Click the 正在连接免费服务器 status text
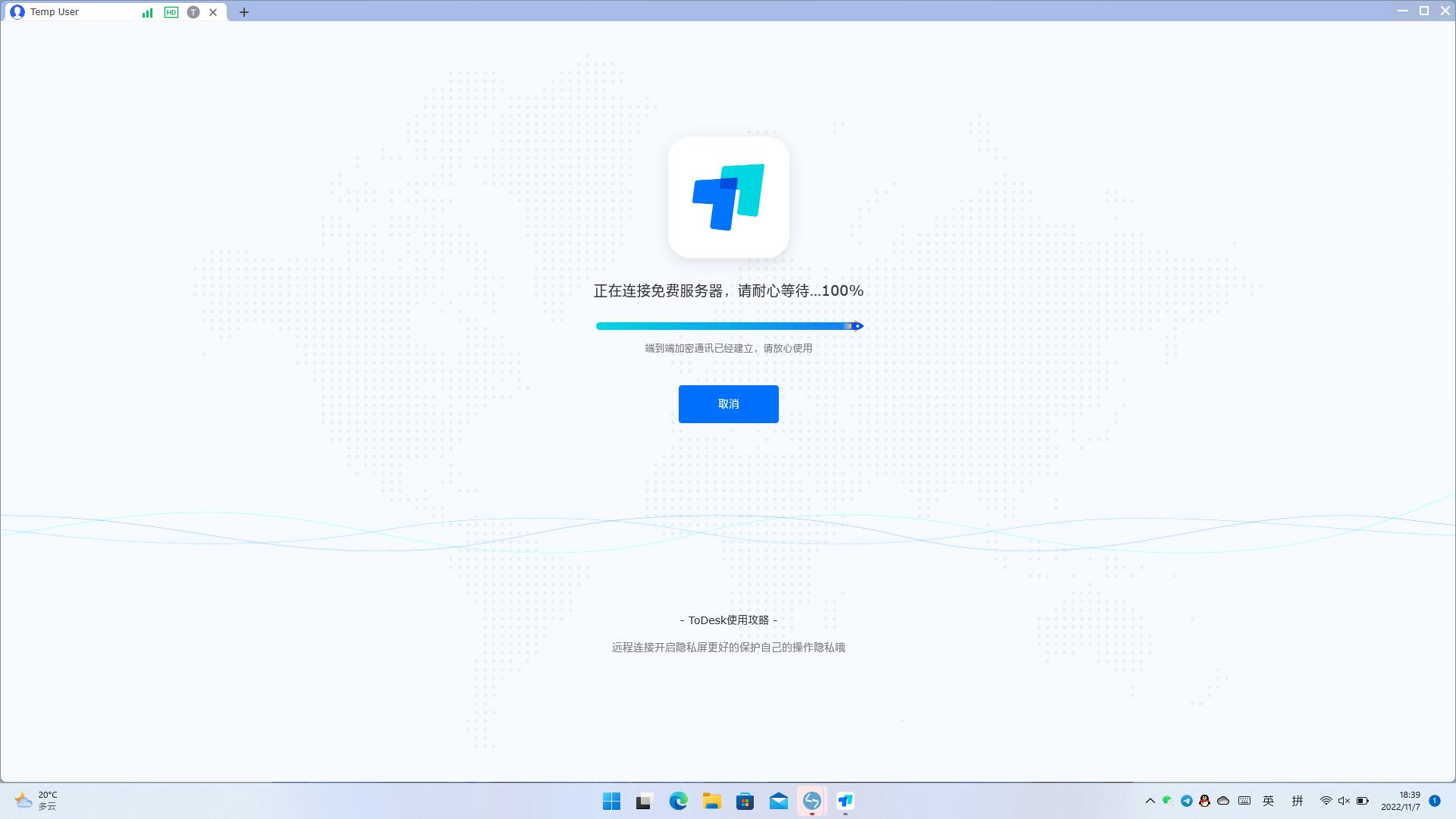 (x=729, y=291)
